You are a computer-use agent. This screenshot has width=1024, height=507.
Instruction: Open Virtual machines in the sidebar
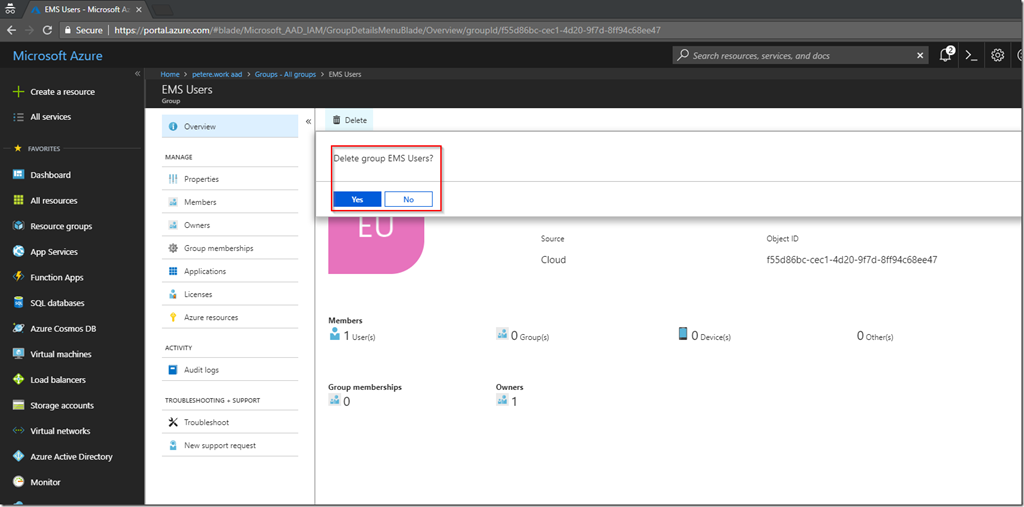pos(60,354)
